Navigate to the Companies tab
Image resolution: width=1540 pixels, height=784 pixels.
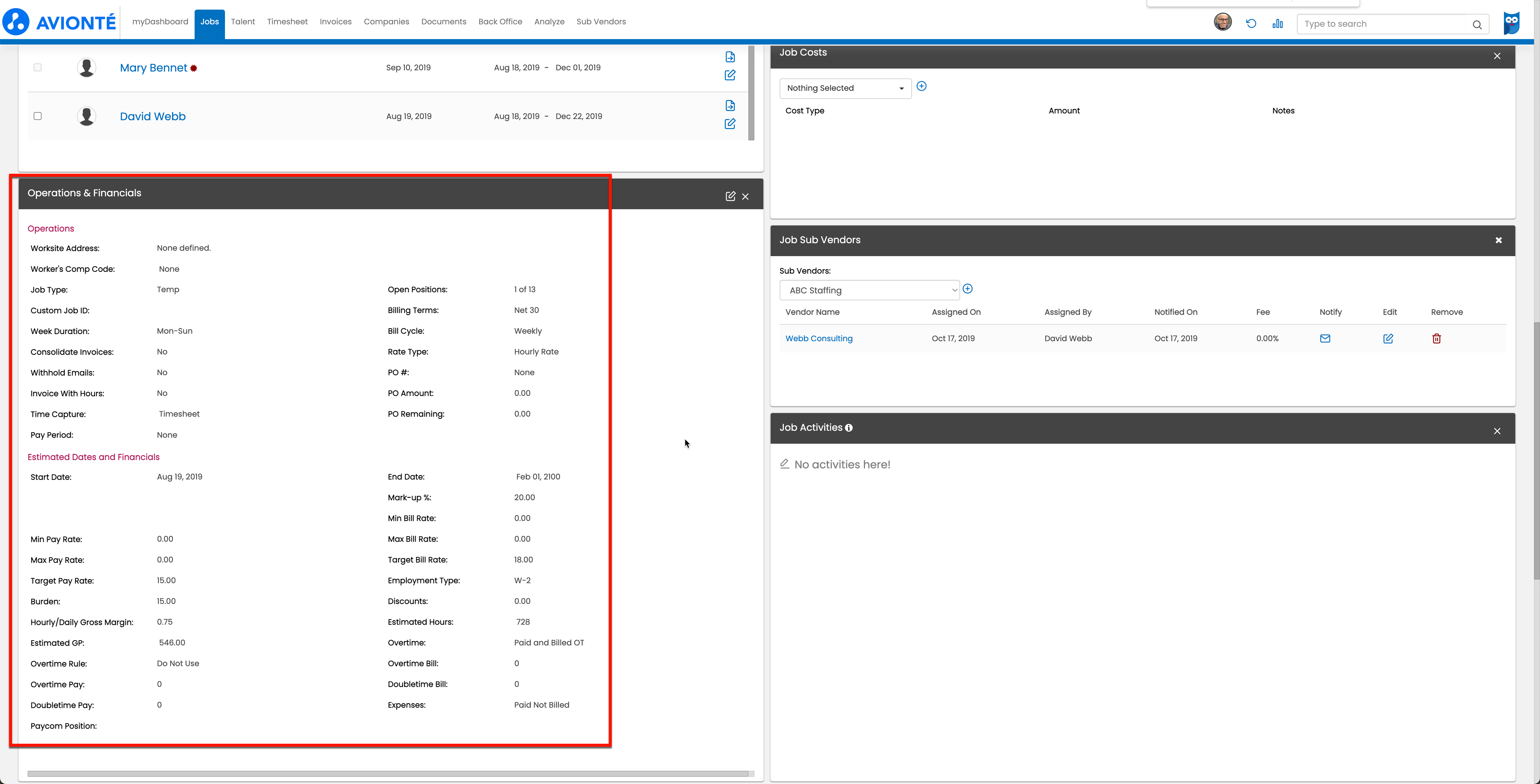coord(386,22)
